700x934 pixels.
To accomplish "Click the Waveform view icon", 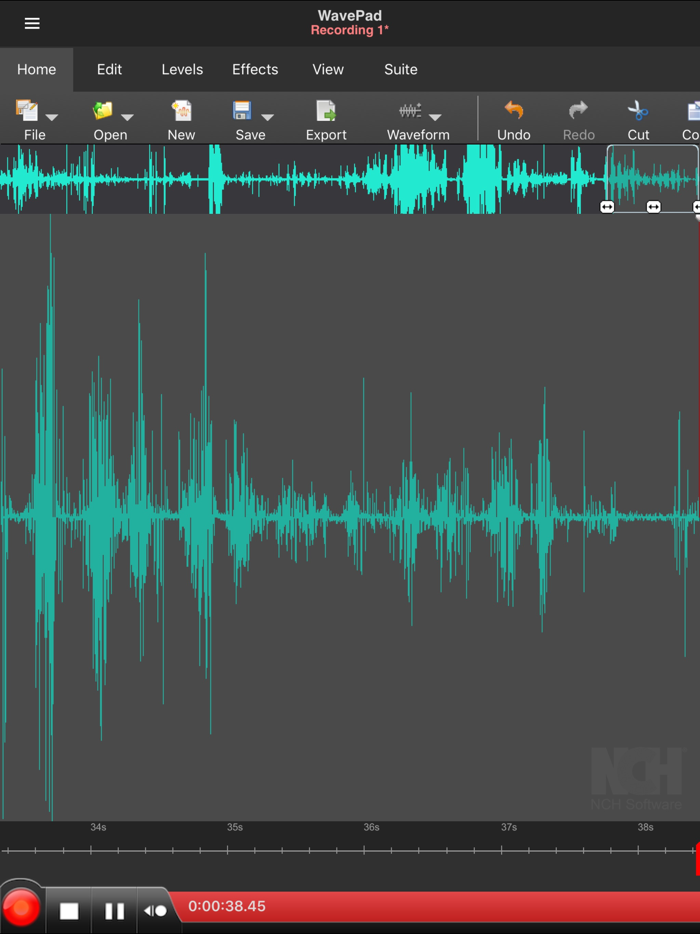I will click(410, 110).
